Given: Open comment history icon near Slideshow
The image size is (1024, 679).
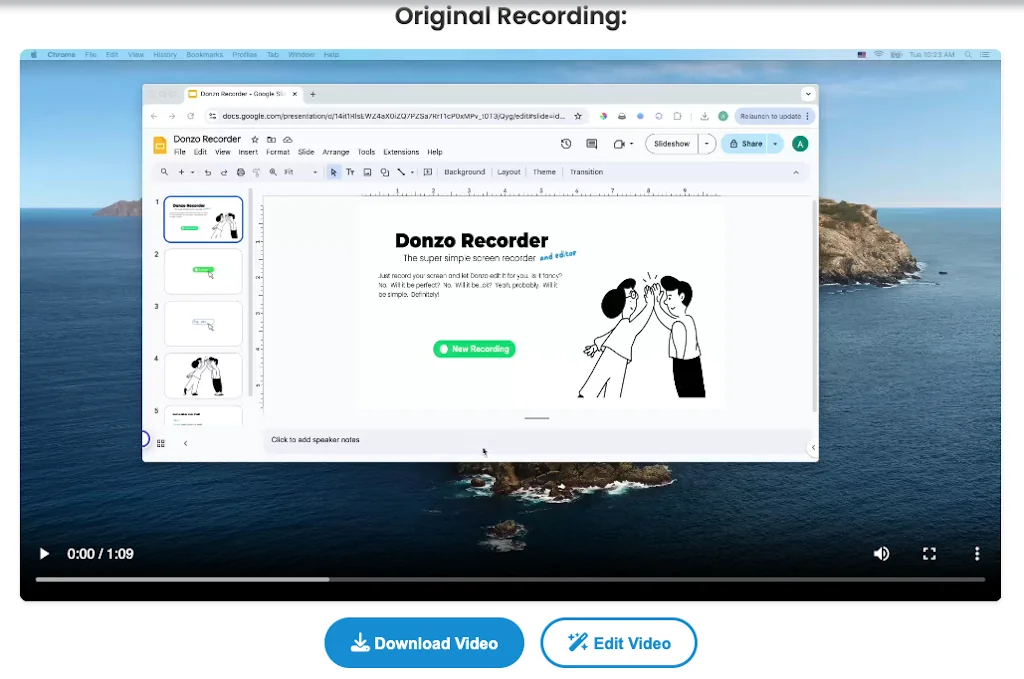Looking at the screenshot, I should [593, 144].
